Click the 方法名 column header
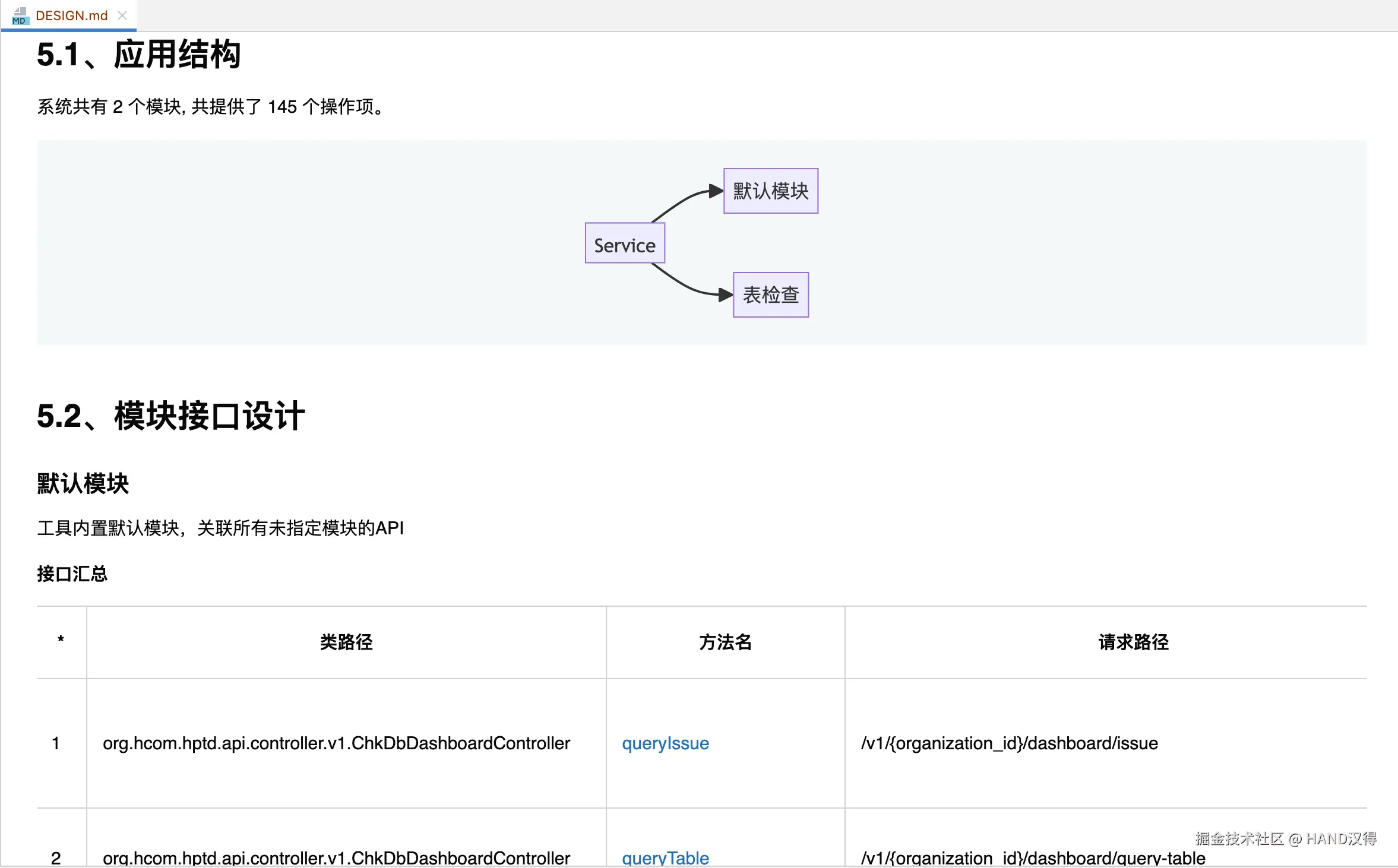The image size is (1398, 868). pyautogui.click(x=725, y=642)
